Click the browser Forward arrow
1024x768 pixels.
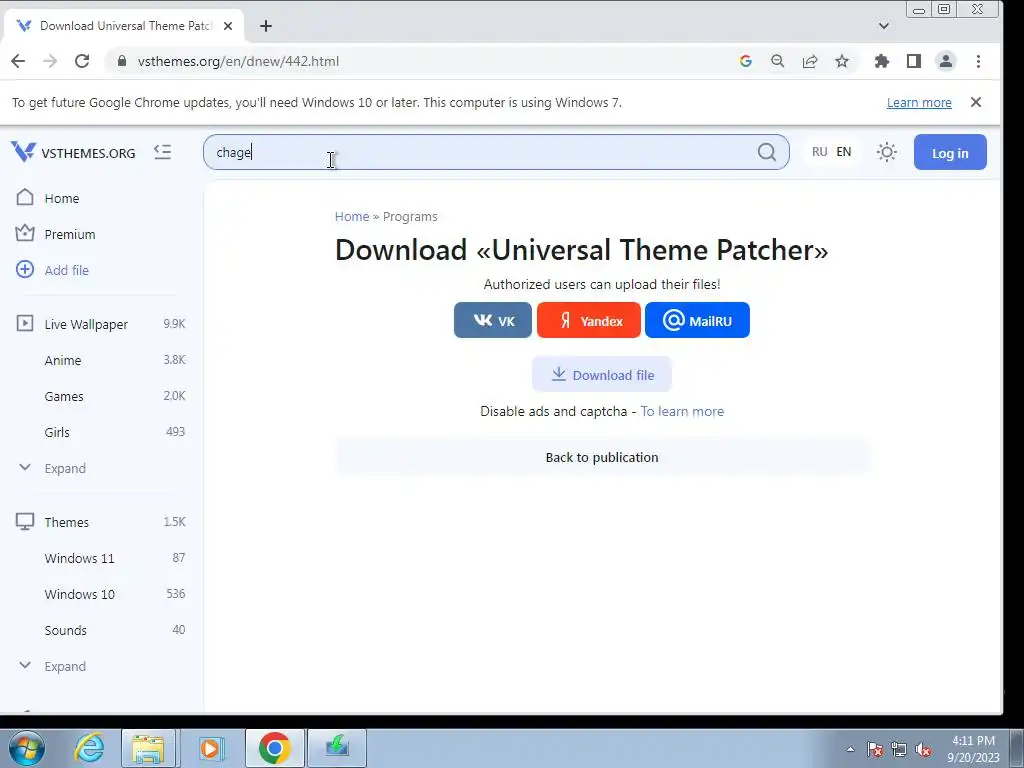pos(50,61)
